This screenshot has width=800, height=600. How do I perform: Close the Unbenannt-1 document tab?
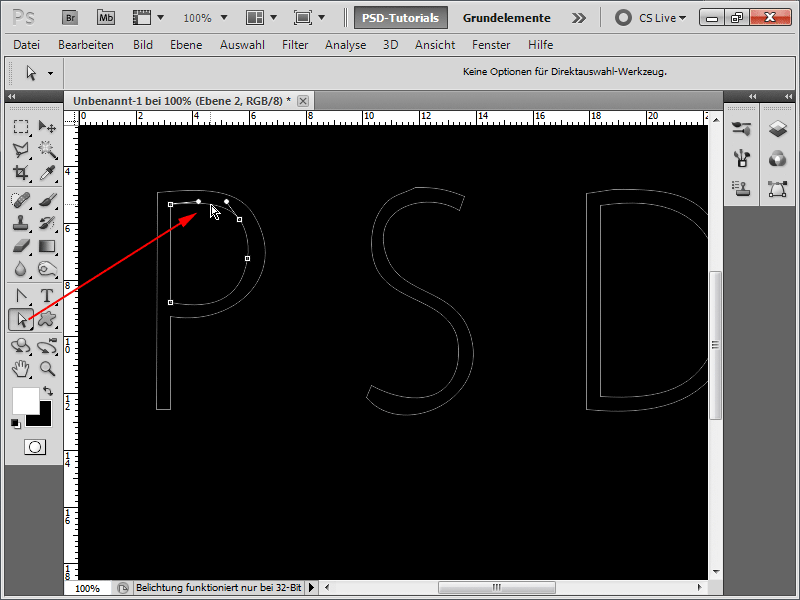click(303, 101)
